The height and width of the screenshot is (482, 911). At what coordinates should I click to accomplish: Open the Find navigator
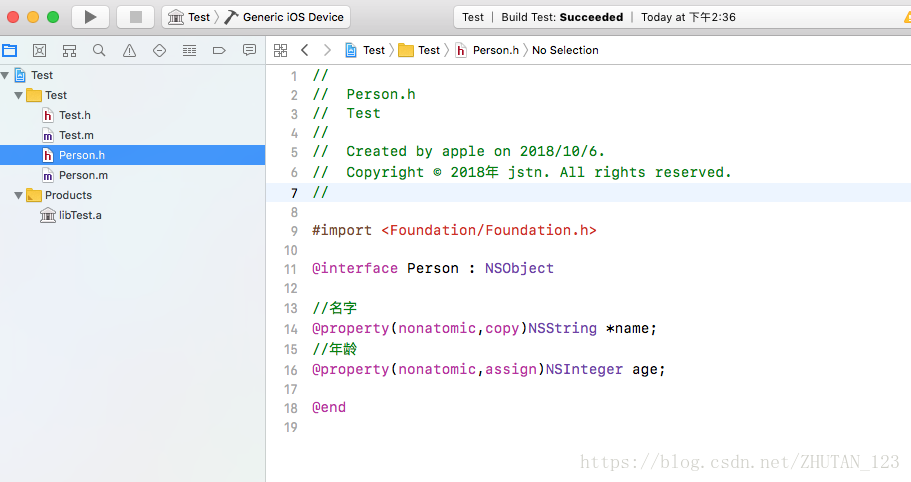coord(99,51)
